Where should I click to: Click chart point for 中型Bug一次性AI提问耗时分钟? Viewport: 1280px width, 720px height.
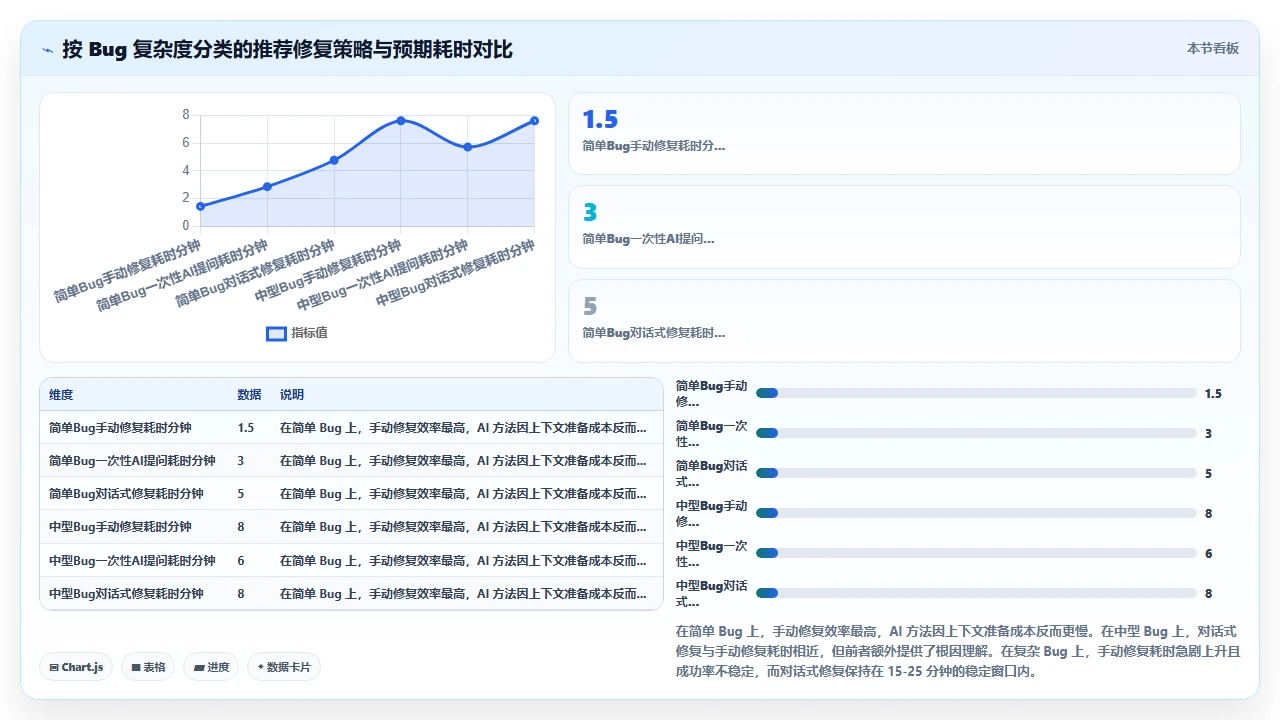(468, 147)
